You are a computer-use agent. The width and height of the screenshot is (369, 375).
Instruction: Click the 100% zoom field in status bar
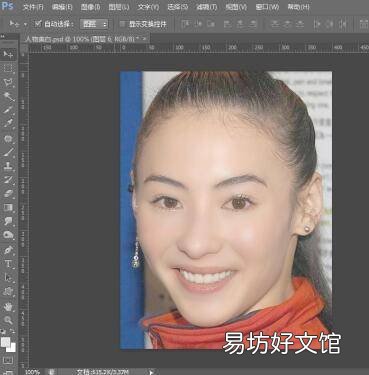click(33, 372)
